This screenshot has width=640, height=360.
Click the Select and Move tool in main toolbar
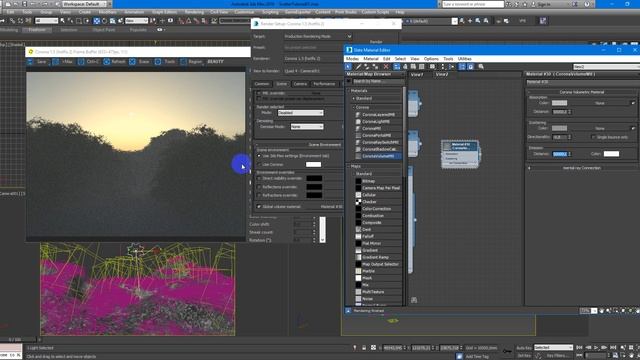coord(96,21)
